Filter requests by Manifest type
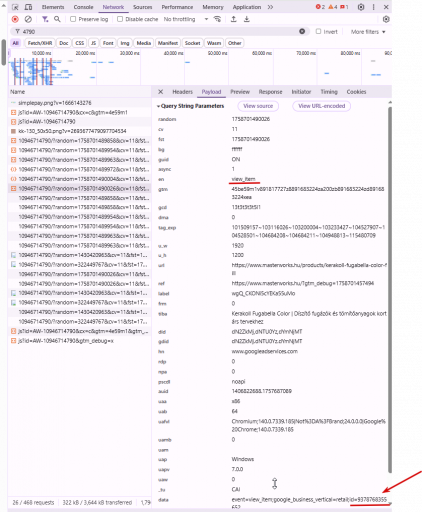This screenshot has height=512, width=422. click(168, 43)
